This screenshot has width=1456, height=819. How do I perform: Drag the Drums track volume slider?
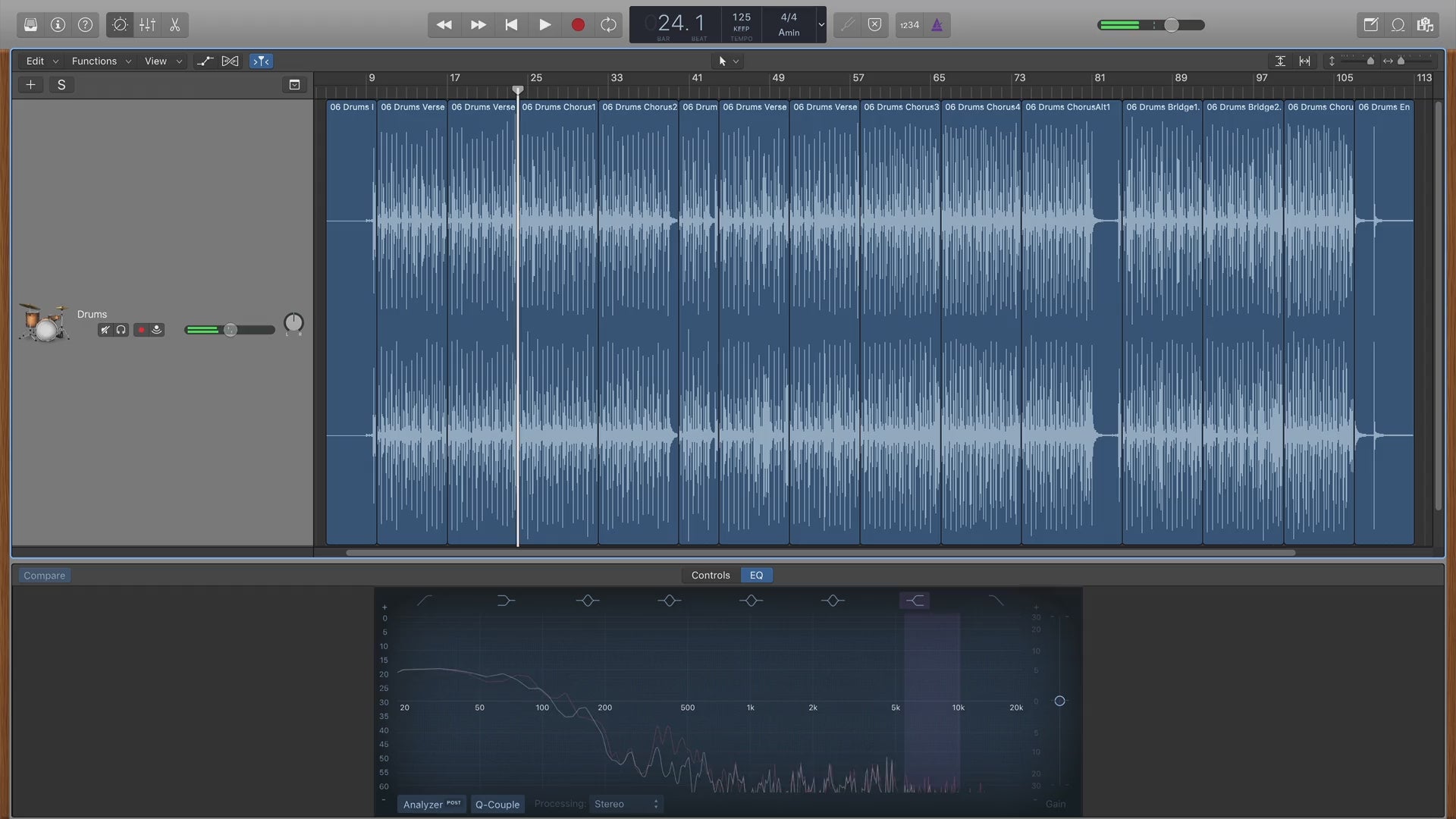(228, 329)
